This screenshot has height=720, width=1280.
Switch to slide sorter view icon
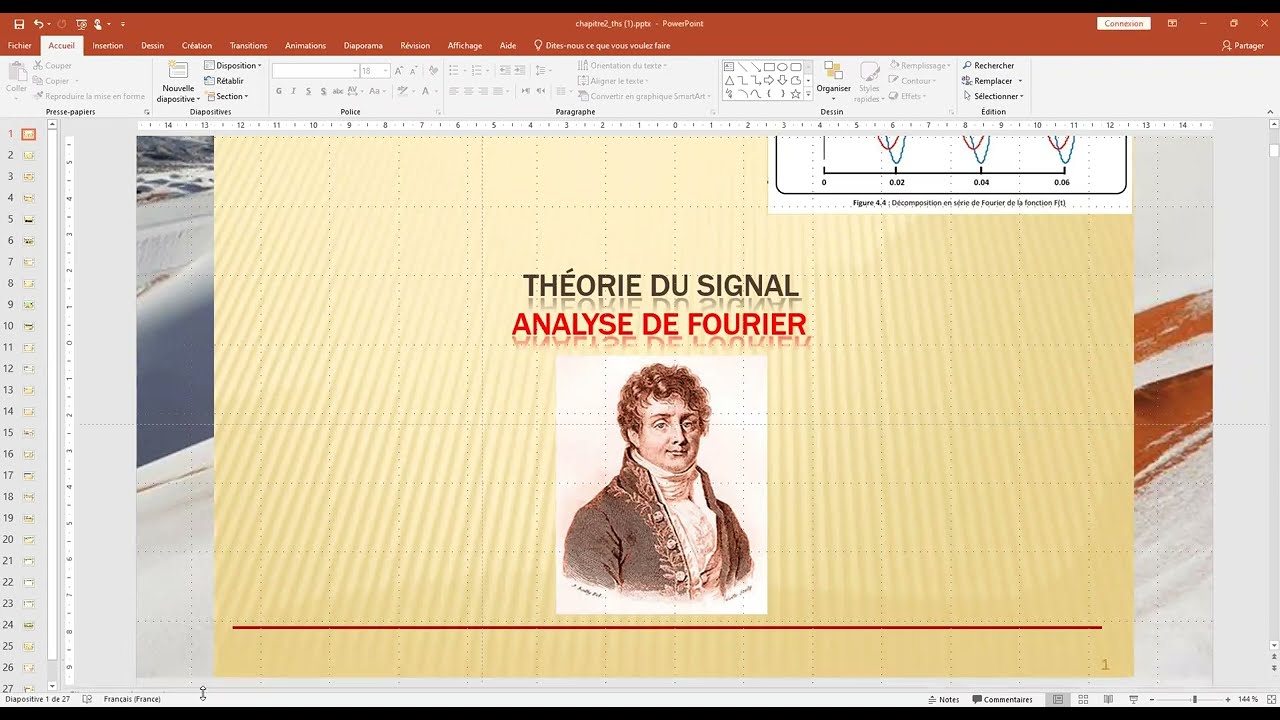[1083, 699]
